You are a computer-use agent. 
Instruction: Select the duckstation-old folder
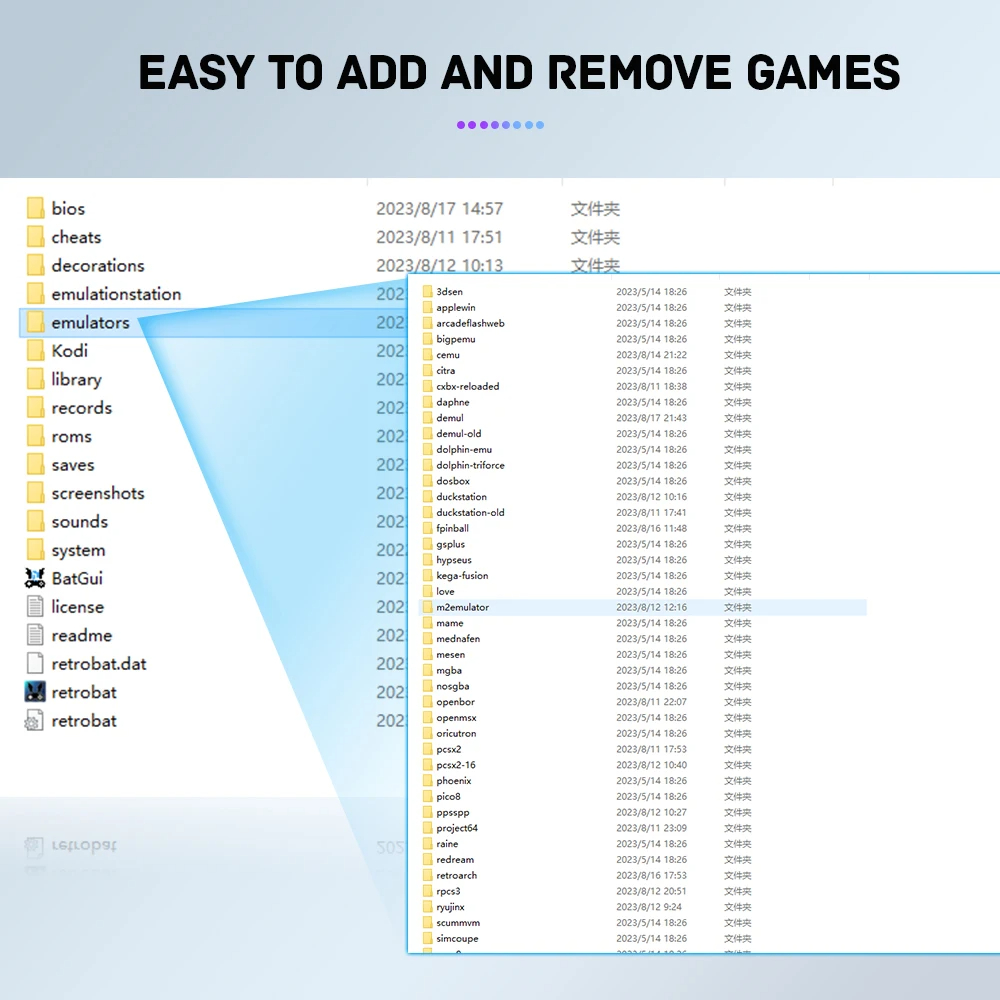coord(470,512)
